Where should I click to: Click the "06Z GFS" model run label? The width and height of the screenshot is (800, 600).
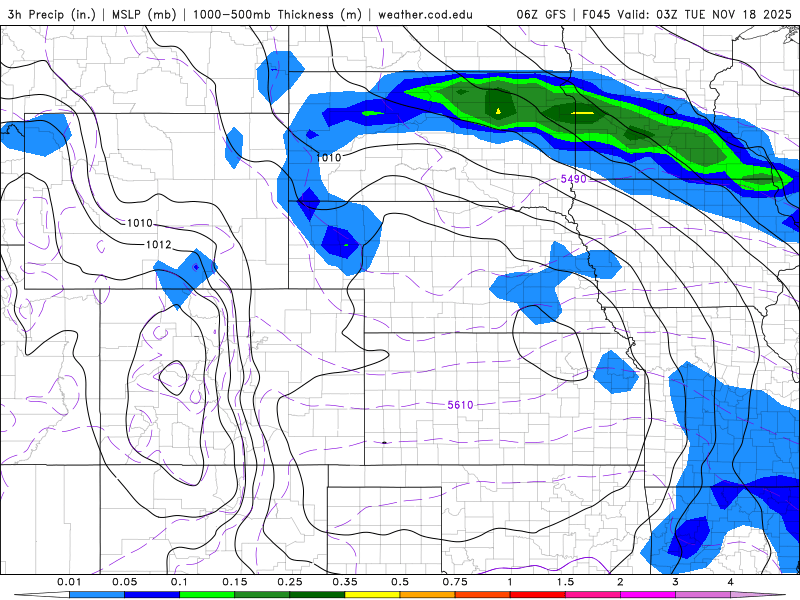point(541,14)
